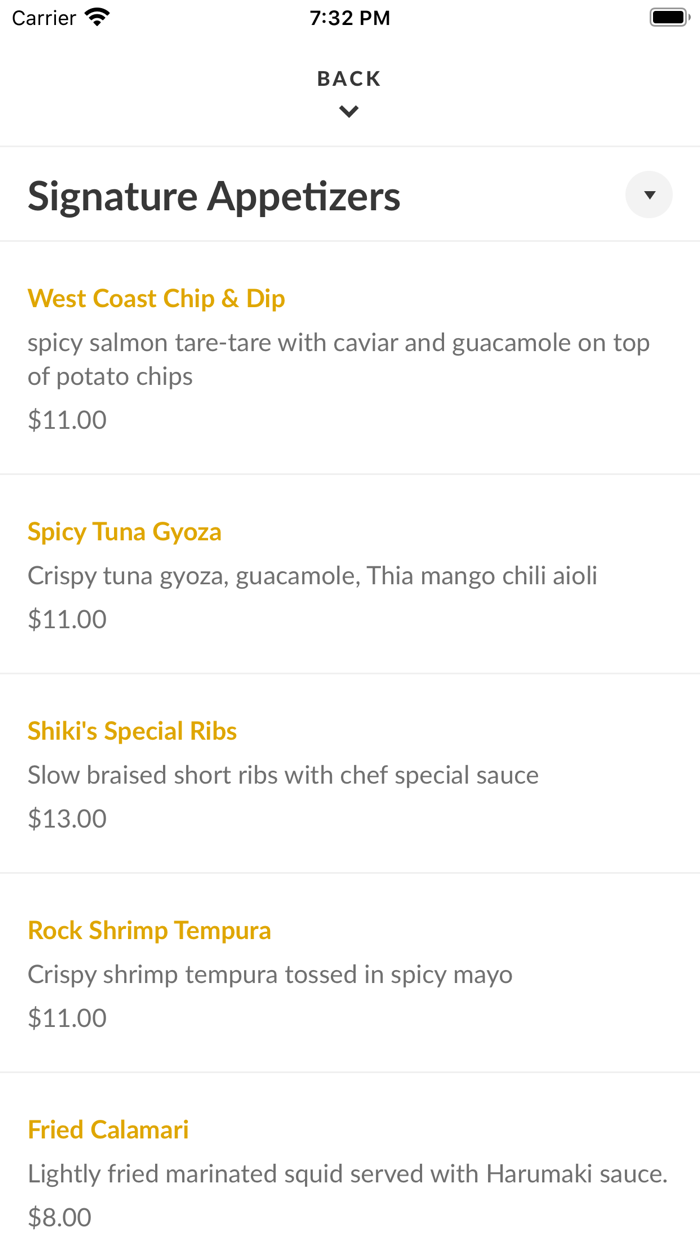Image resolution: width=700 pixels, height=1244 pixels.
Task: Open Spicy Tuna Gyoza item
Action: [x=124, y=532]
